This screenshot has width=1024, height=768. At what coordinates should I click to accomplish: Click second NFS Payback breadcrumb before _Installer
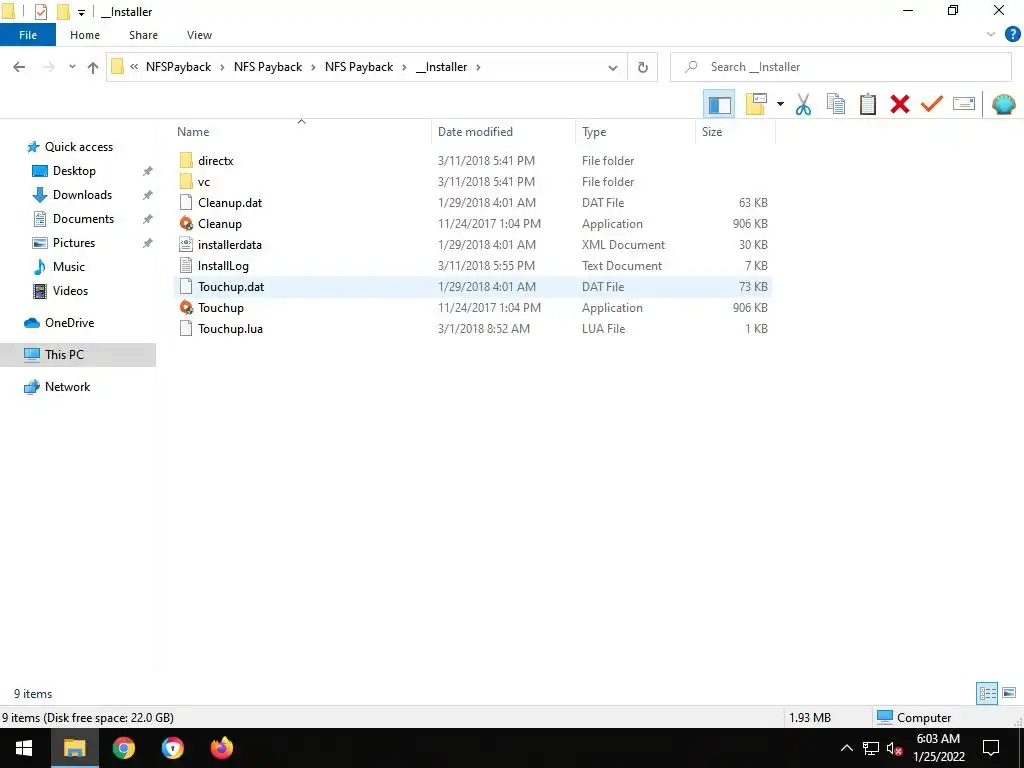[359, 67]
